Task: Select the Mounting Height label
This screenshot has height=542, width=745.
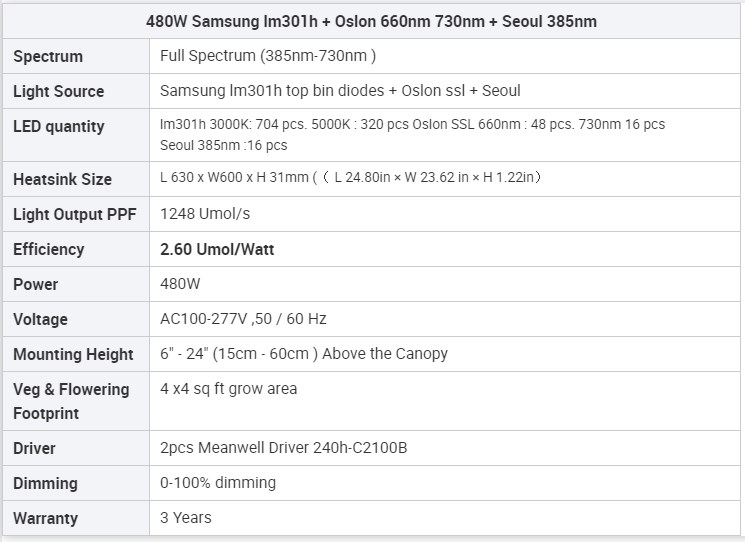Action: pyautogui.click(x=73, y=354)
